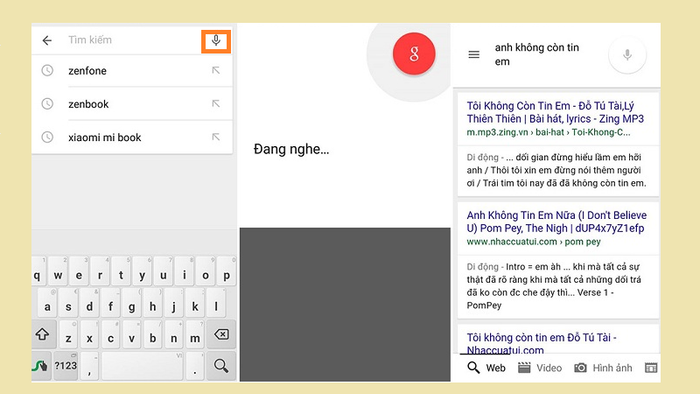Tap the u key on keyboard
700x394 pixels.
pyautogui.click(x=163, y=272)
